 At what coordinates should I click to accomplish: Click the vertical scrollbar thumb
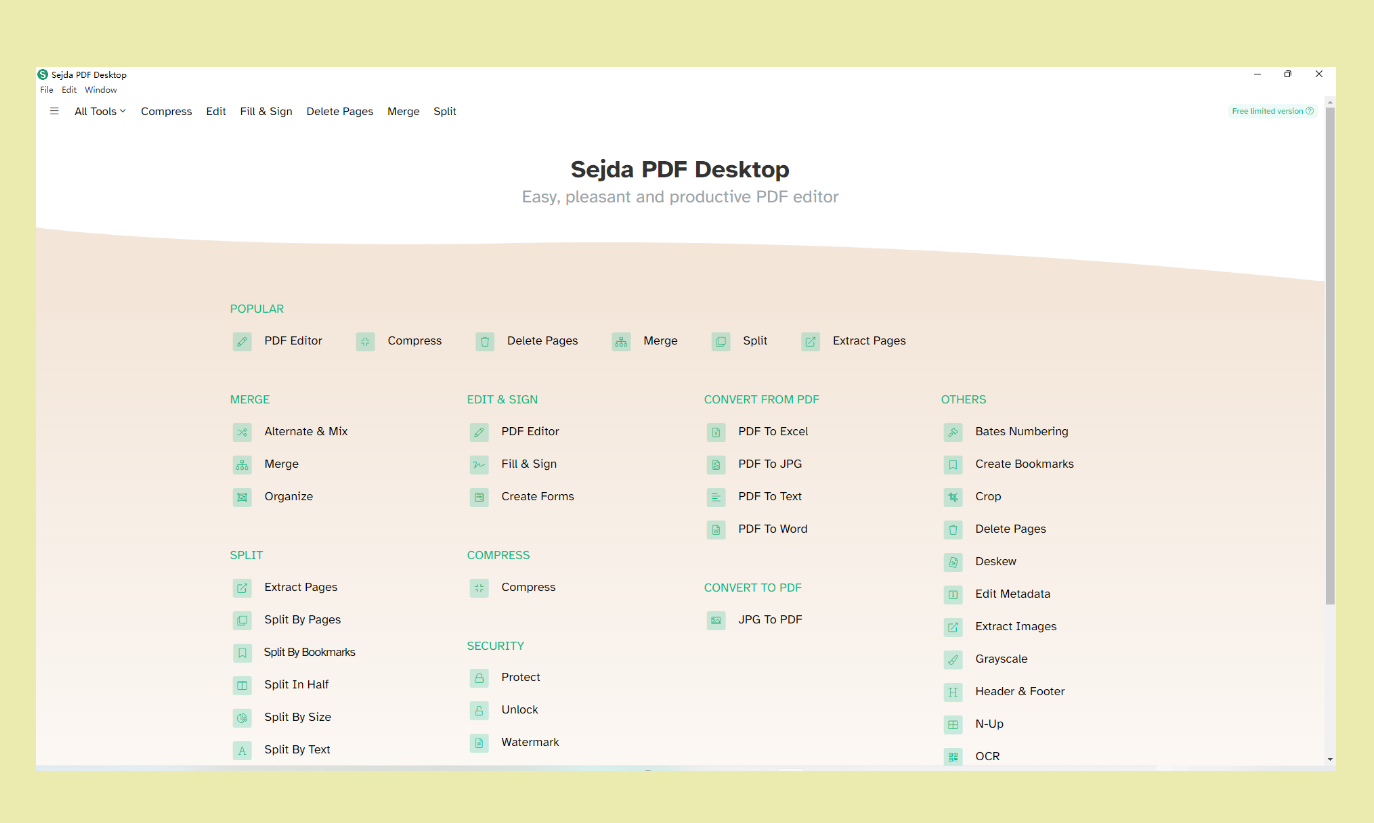(x=1330, y=356)
